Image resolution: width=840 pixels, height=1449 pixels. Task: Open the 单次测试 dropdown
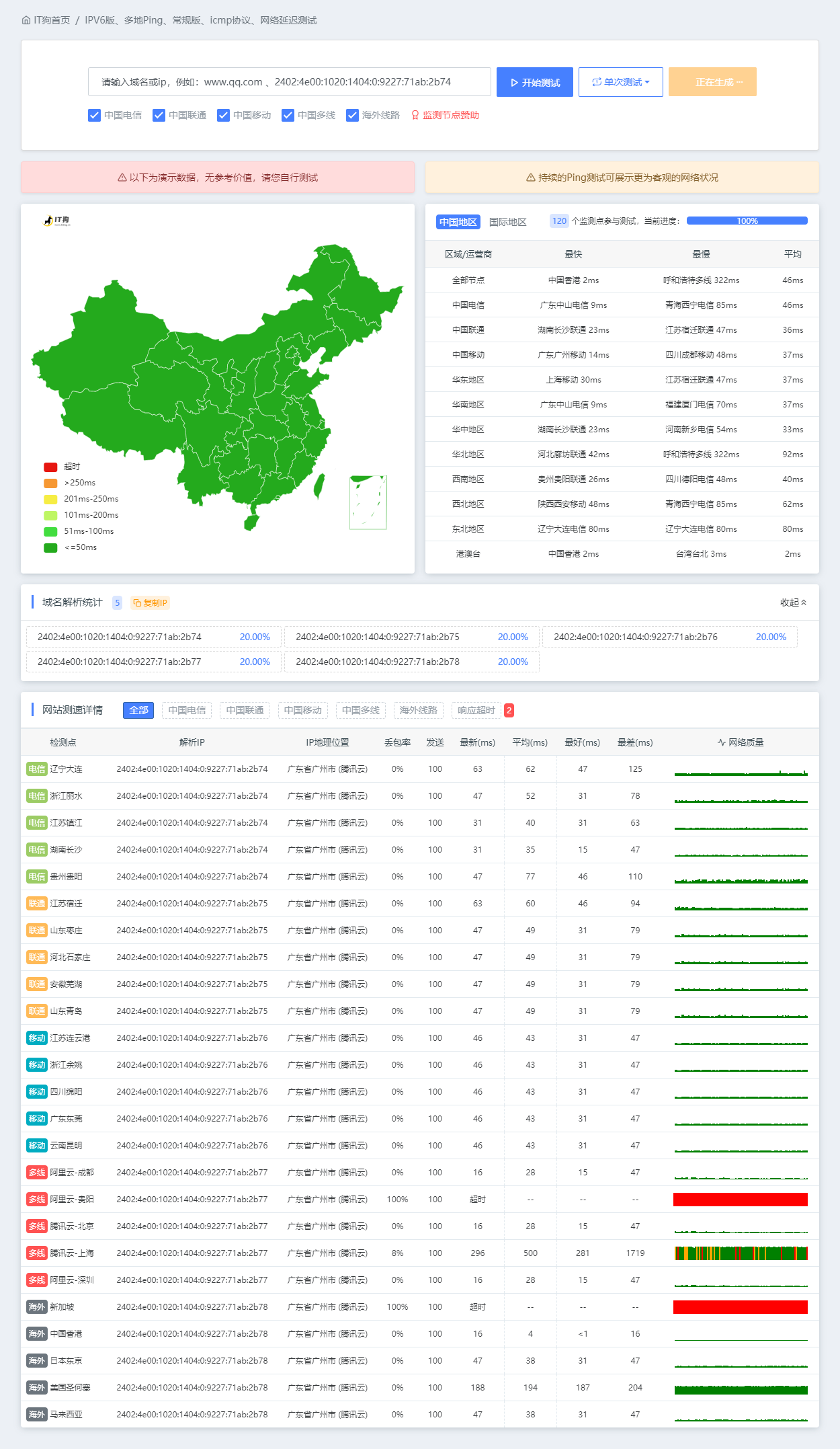(x=620, y=82)
